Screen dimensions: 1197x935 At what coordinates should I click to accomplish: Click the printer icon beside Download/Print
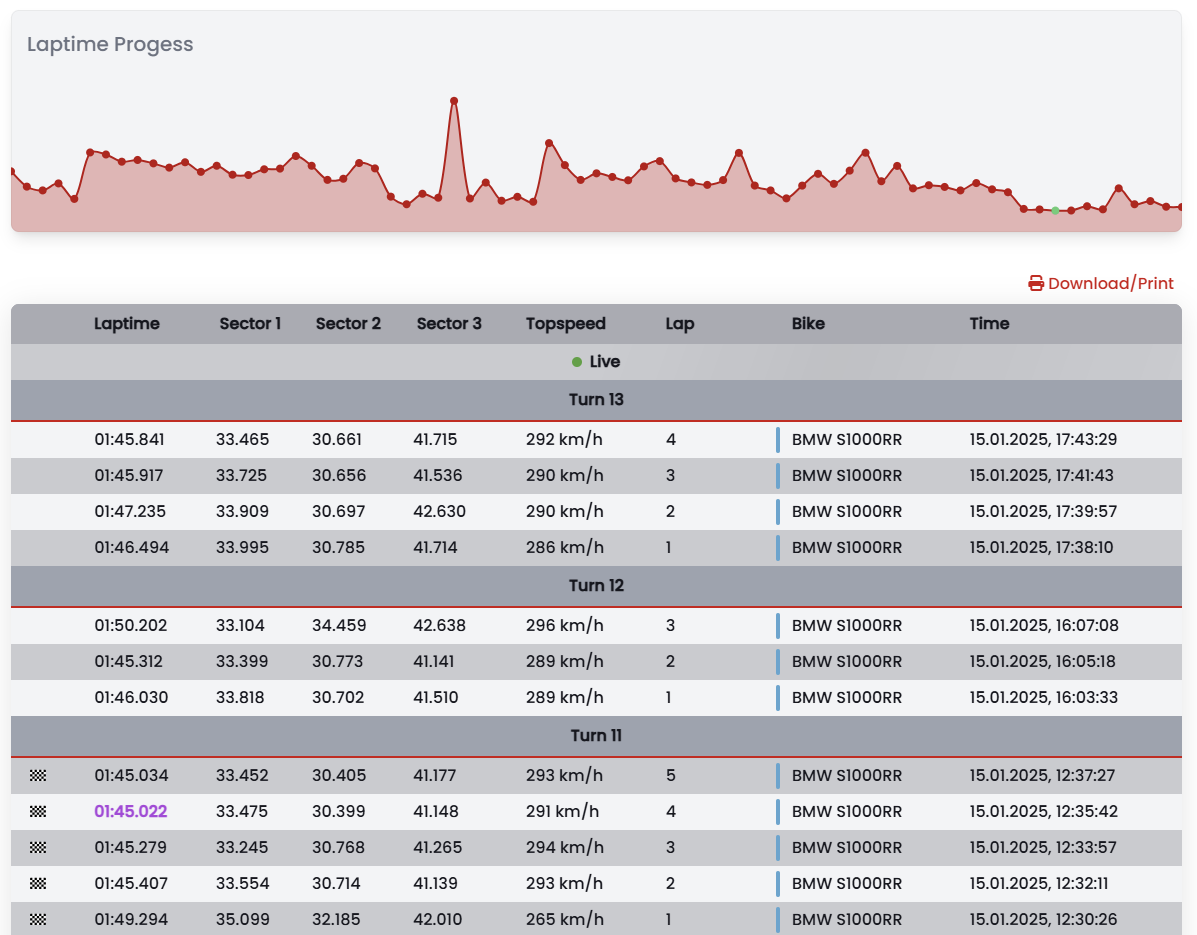(1036, 284)
